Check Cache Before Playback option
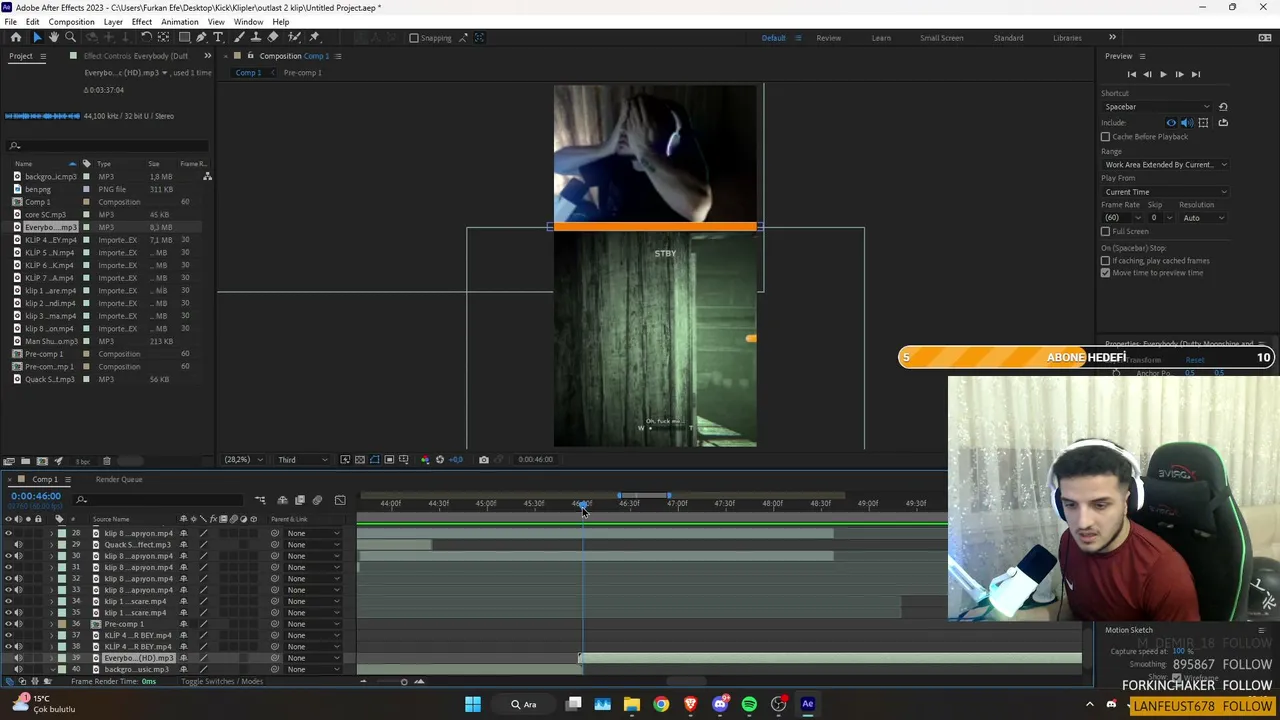The image size is (1280, 720). [x=1105, y=136]
